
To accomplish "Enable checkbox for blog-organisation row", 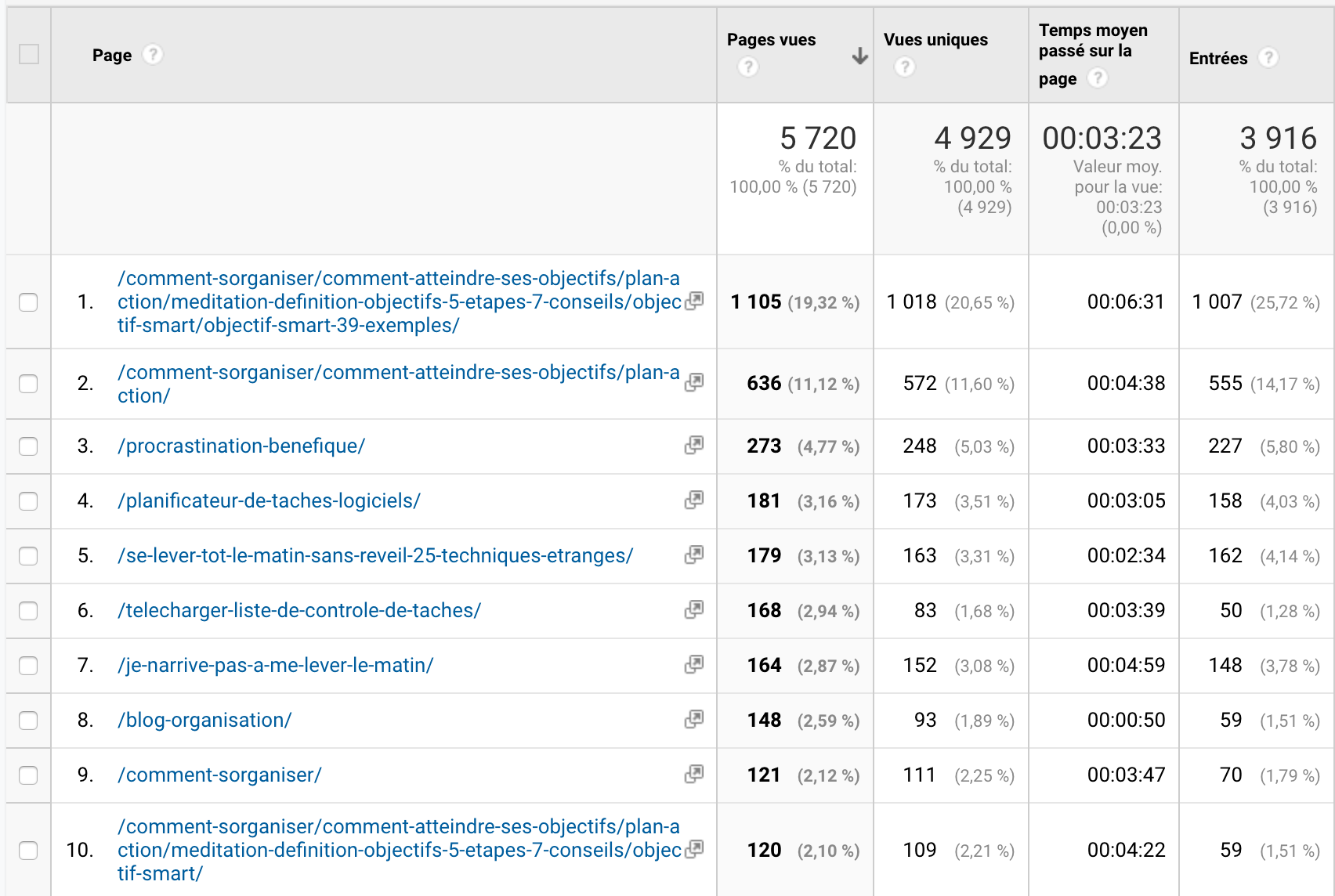I will (28, 721).
